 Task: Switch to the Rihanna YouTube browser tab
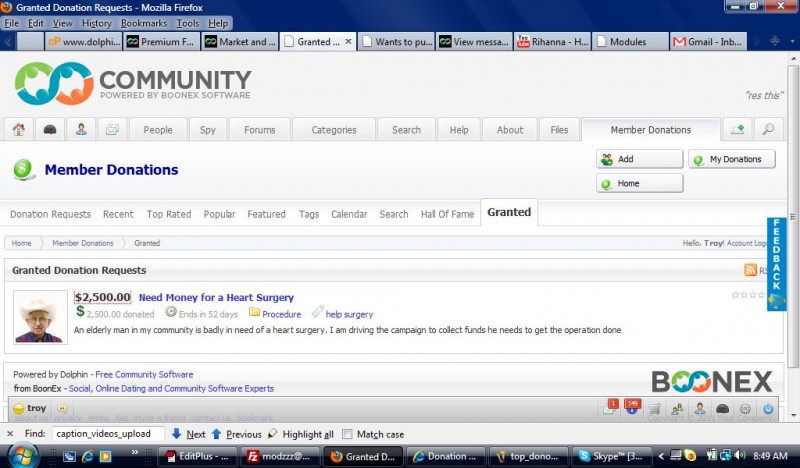[553, 42]
